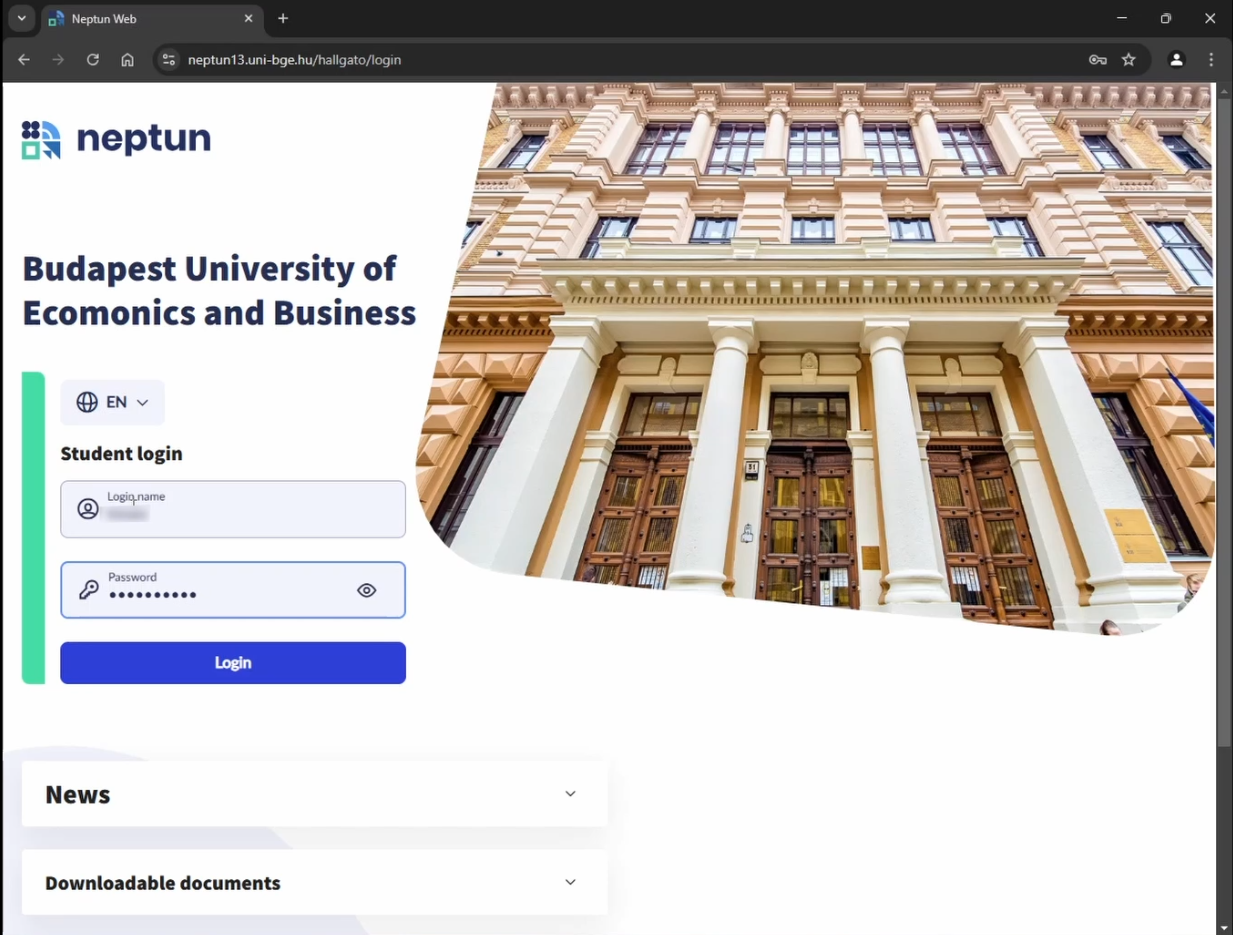The image size is (1233, 935).
Task: Click the Neptun logo icon
Action: 41,140
